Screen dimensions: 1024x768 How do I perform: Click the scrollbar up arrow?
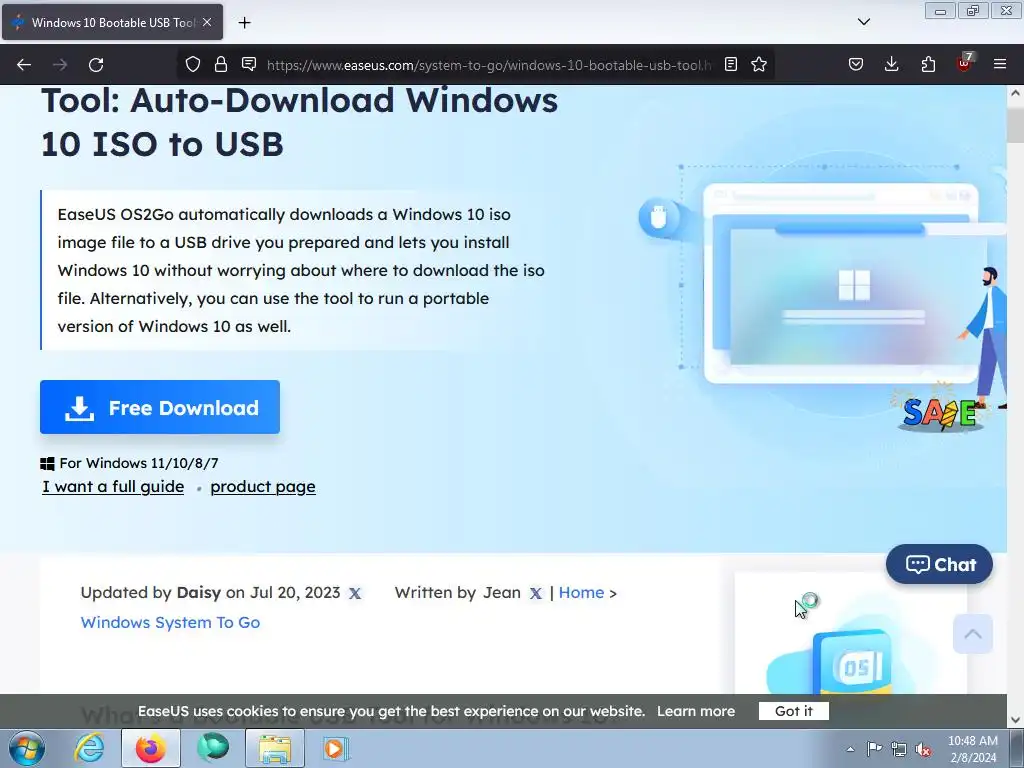(x=1015, y=93)
